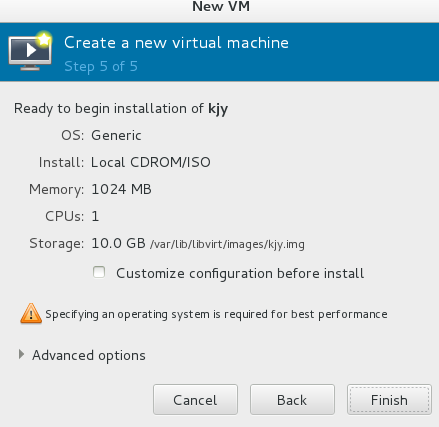Click the operating system performance warning text
The height and width of the screenshot is (427, 439).
click(x=216, y=314)
